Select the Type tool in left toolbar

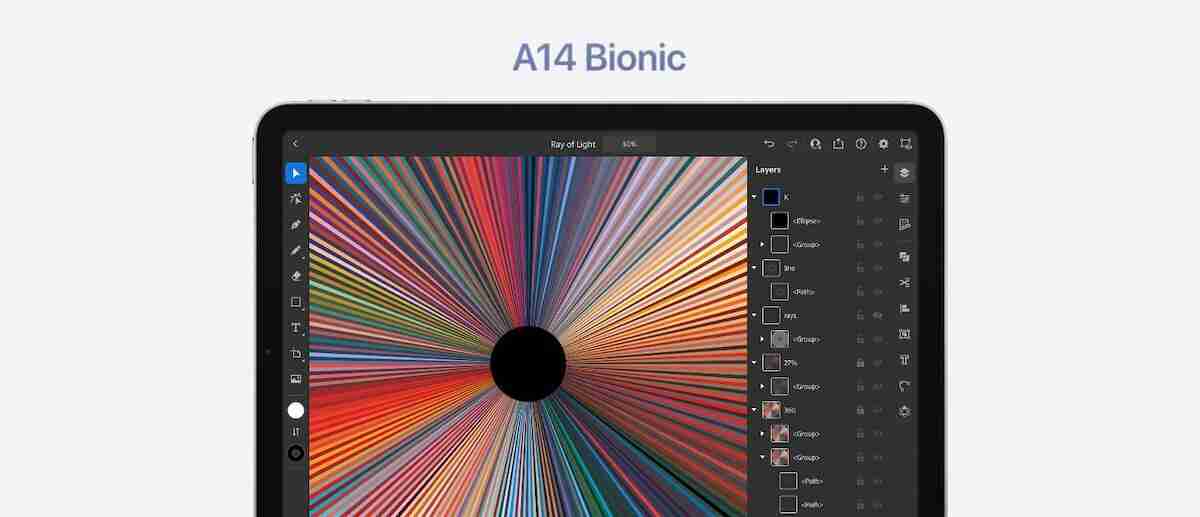[296, 328]
